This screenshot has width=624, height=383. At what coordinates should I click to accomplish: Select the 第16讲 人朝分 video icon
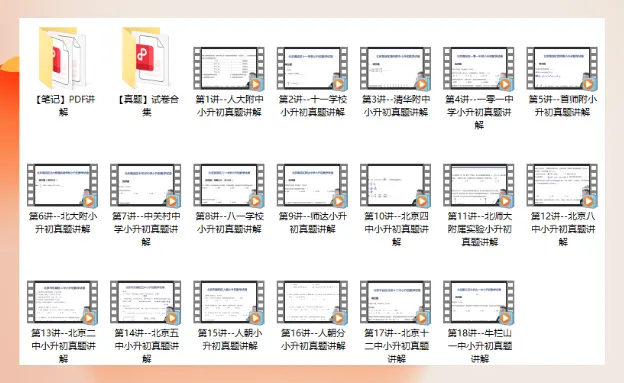pos(312,302)
